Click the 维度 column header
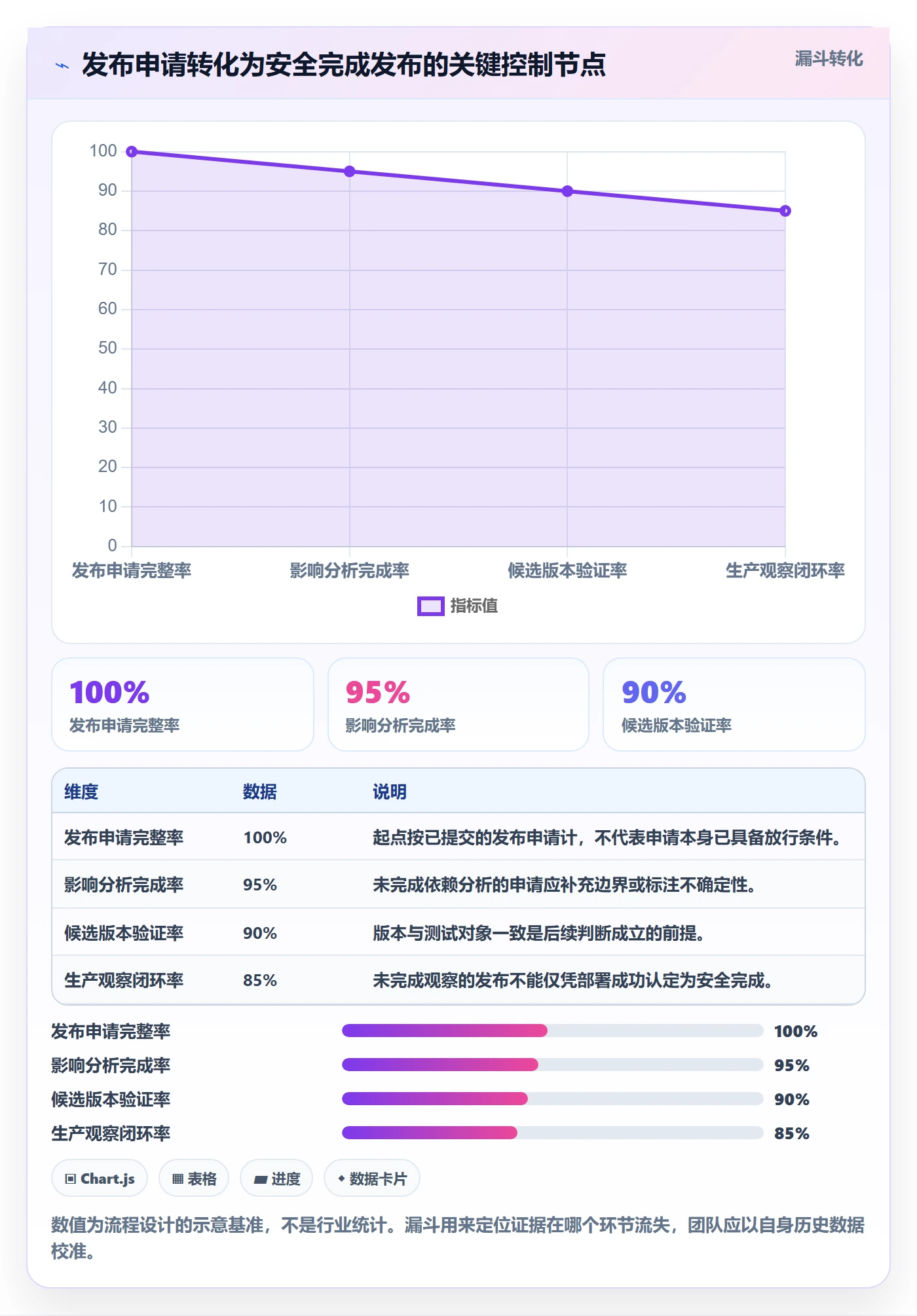Viewport: 917px width, 1316px height. (81, 792)
